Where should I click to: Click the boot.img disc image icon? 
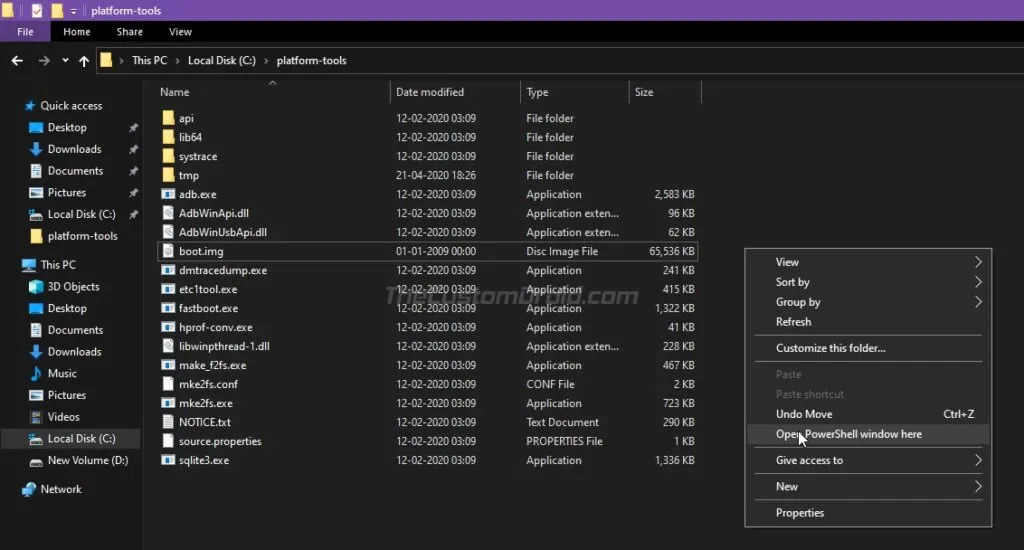168,251
